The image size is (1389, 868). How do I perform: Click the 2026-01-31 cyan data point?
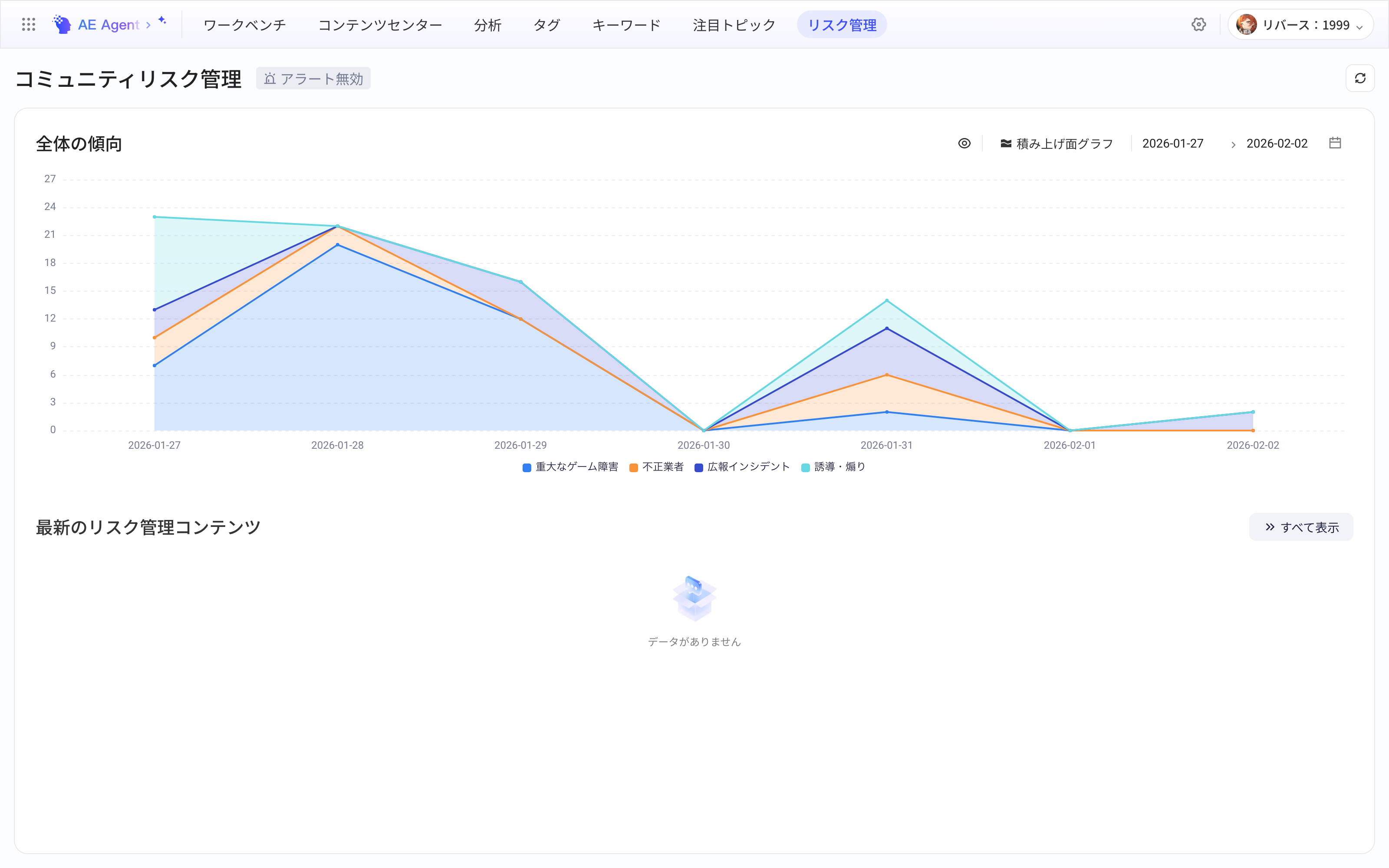click(887, 300)
